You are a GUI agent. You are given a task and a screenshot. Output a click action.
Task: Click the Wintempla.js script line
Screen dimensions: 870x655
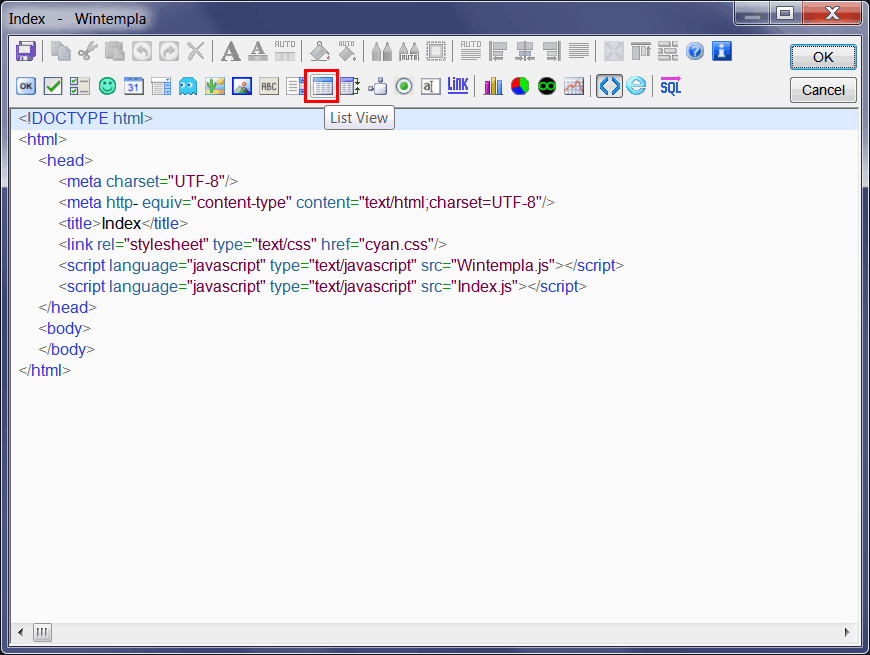tap(341, 266)
